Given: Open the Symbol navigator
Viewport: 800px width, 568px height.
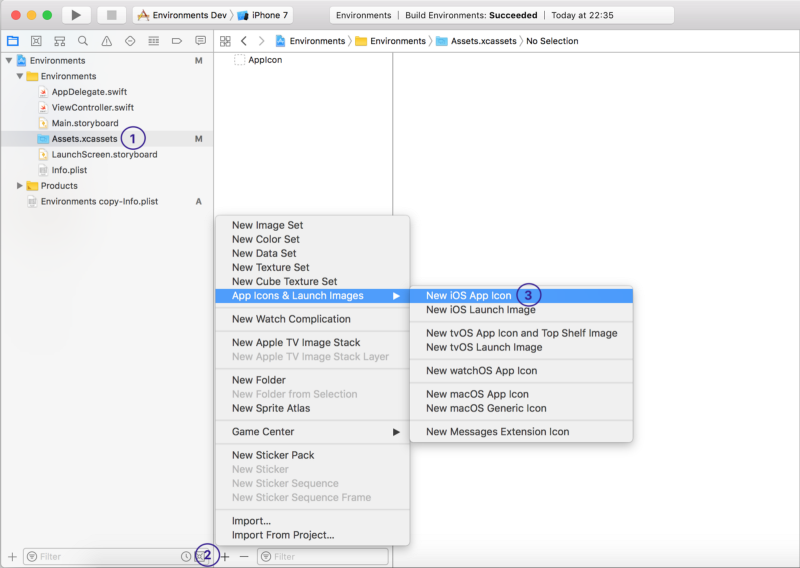Looking at the screenshot, I should click(x=60, y=41).
